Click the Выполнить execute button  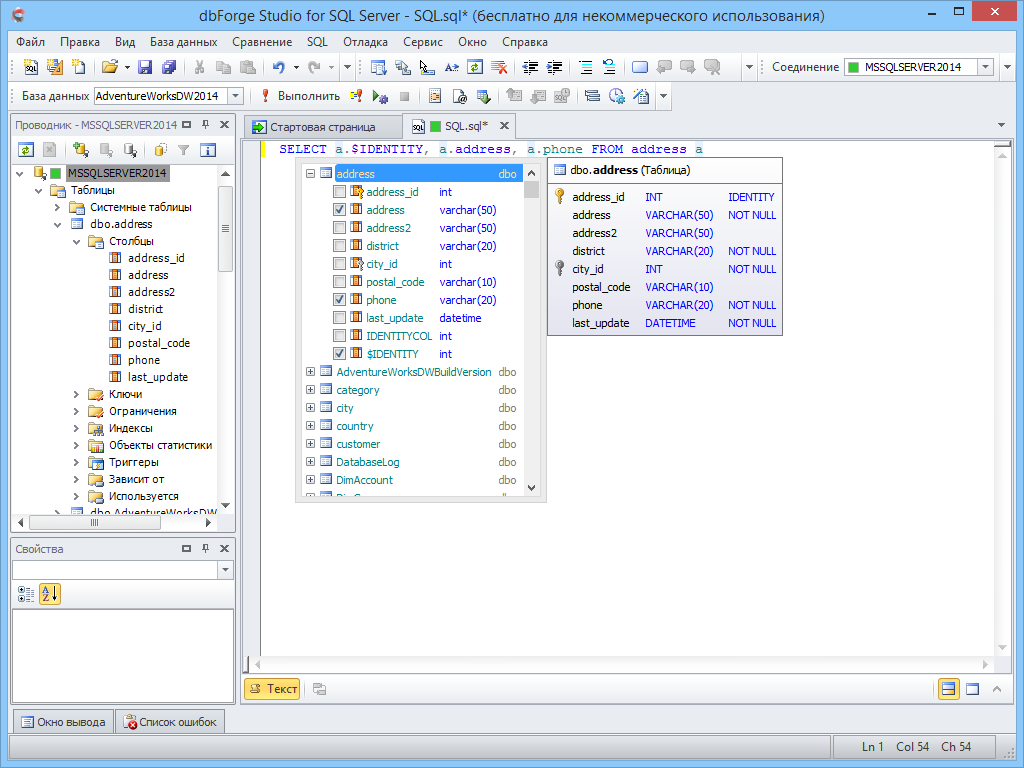point(300,96)
